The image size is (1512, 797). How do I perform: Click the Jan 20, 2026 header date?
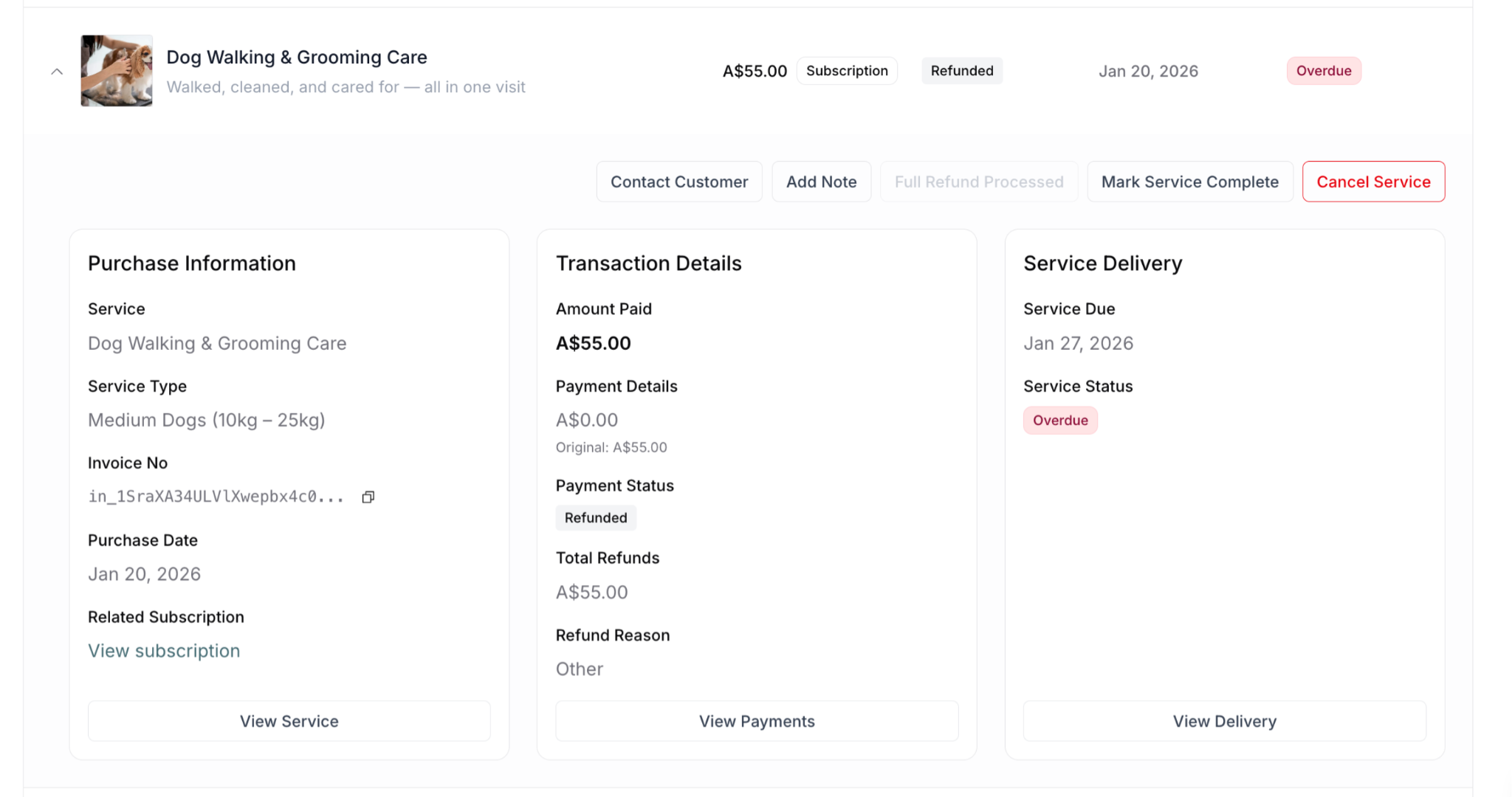pos(1148,72)
